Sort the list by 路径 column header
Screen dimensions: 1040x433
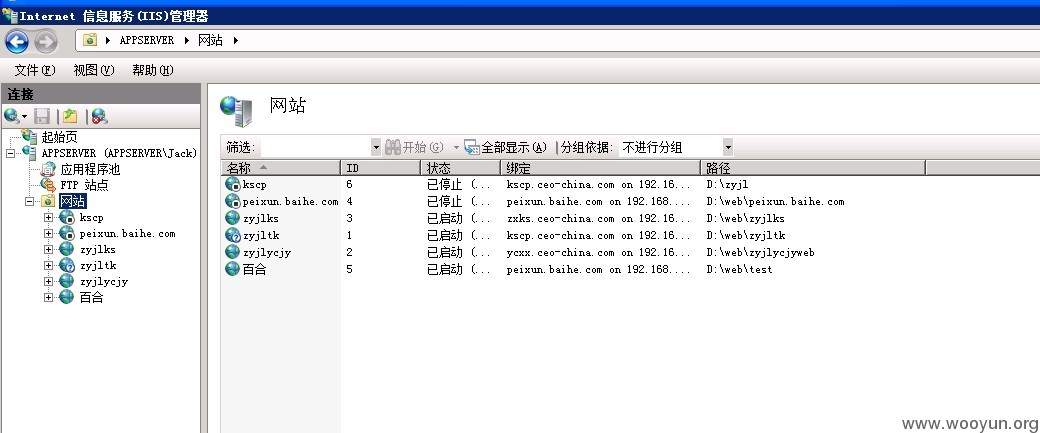tap(813, 168)
